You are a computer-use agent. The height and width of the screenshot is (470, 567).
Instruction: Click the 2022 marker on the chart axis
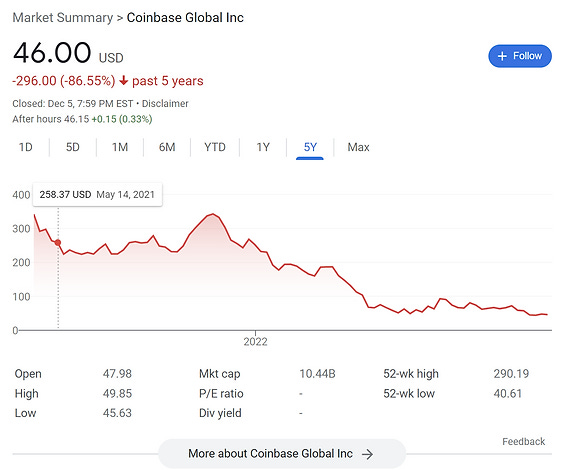pyautogui.click(x=255, y=341)
